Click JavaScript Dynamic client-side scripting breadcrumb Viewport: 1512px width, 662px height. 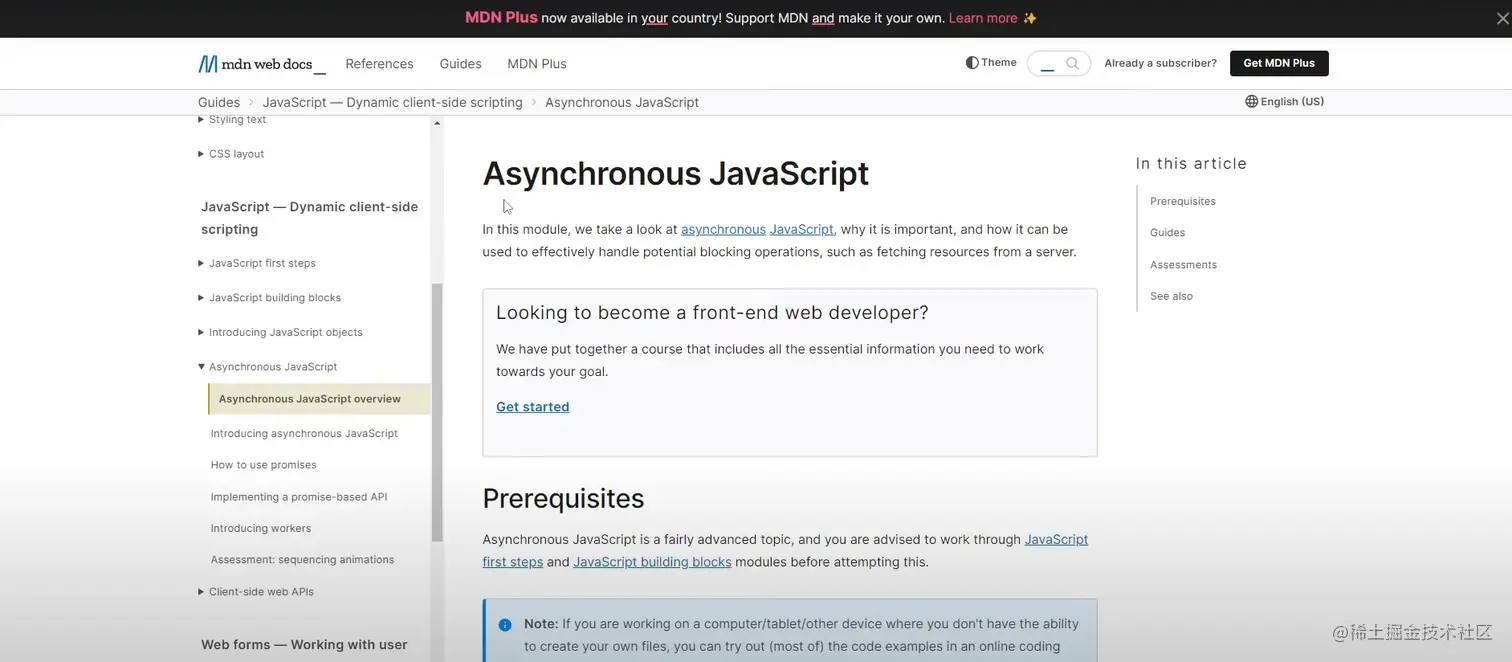392,102
